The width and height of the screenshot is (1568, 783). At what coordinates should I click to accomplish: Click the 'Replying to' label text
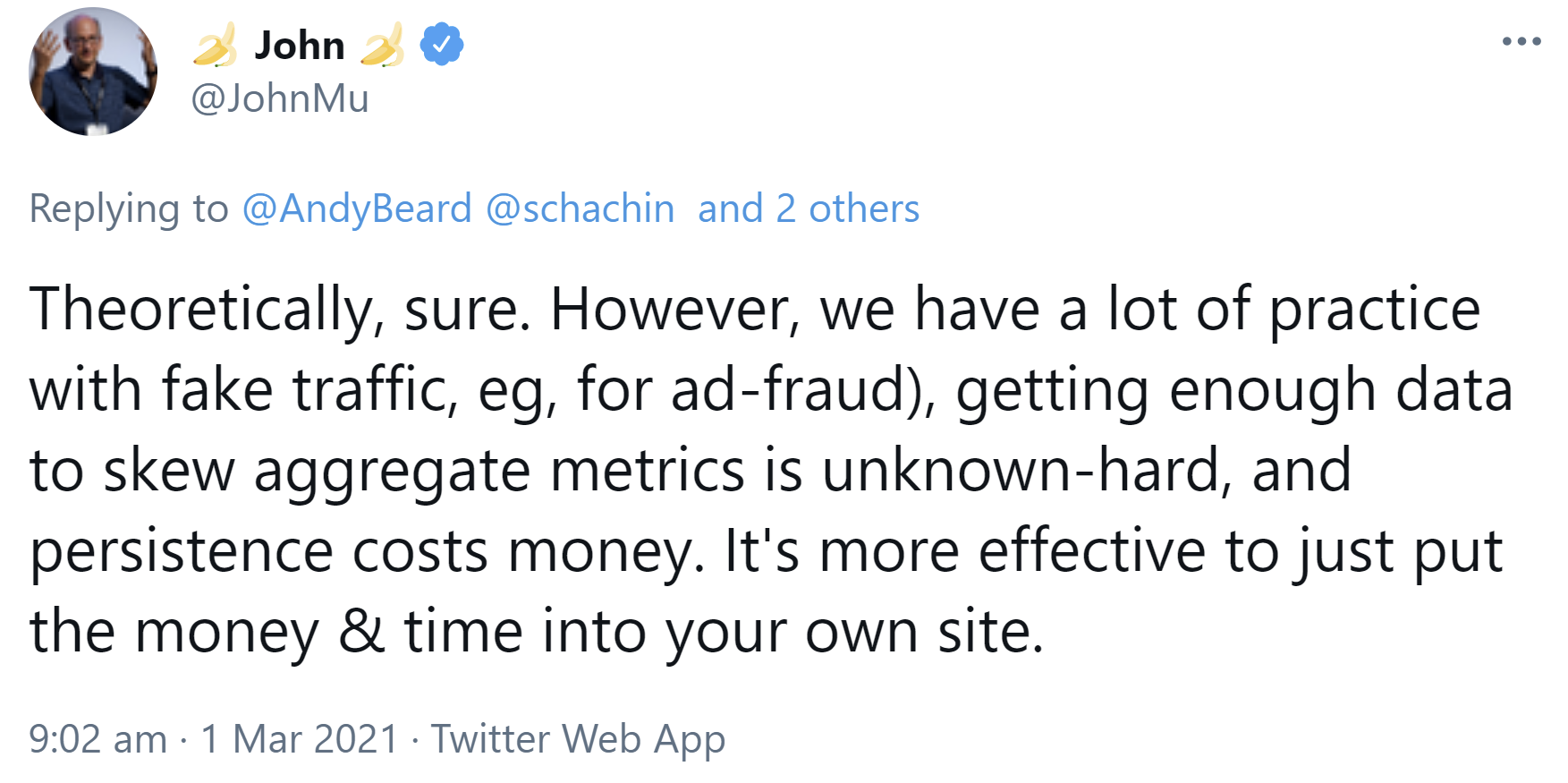[130, 208]
